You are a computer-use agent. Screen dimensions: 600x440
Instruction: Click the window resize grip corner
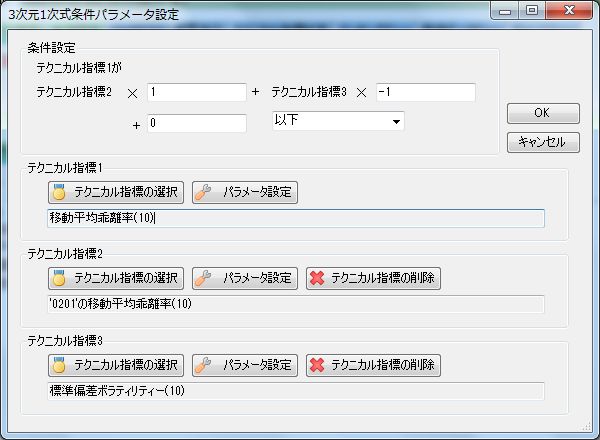tap(586, 426)
